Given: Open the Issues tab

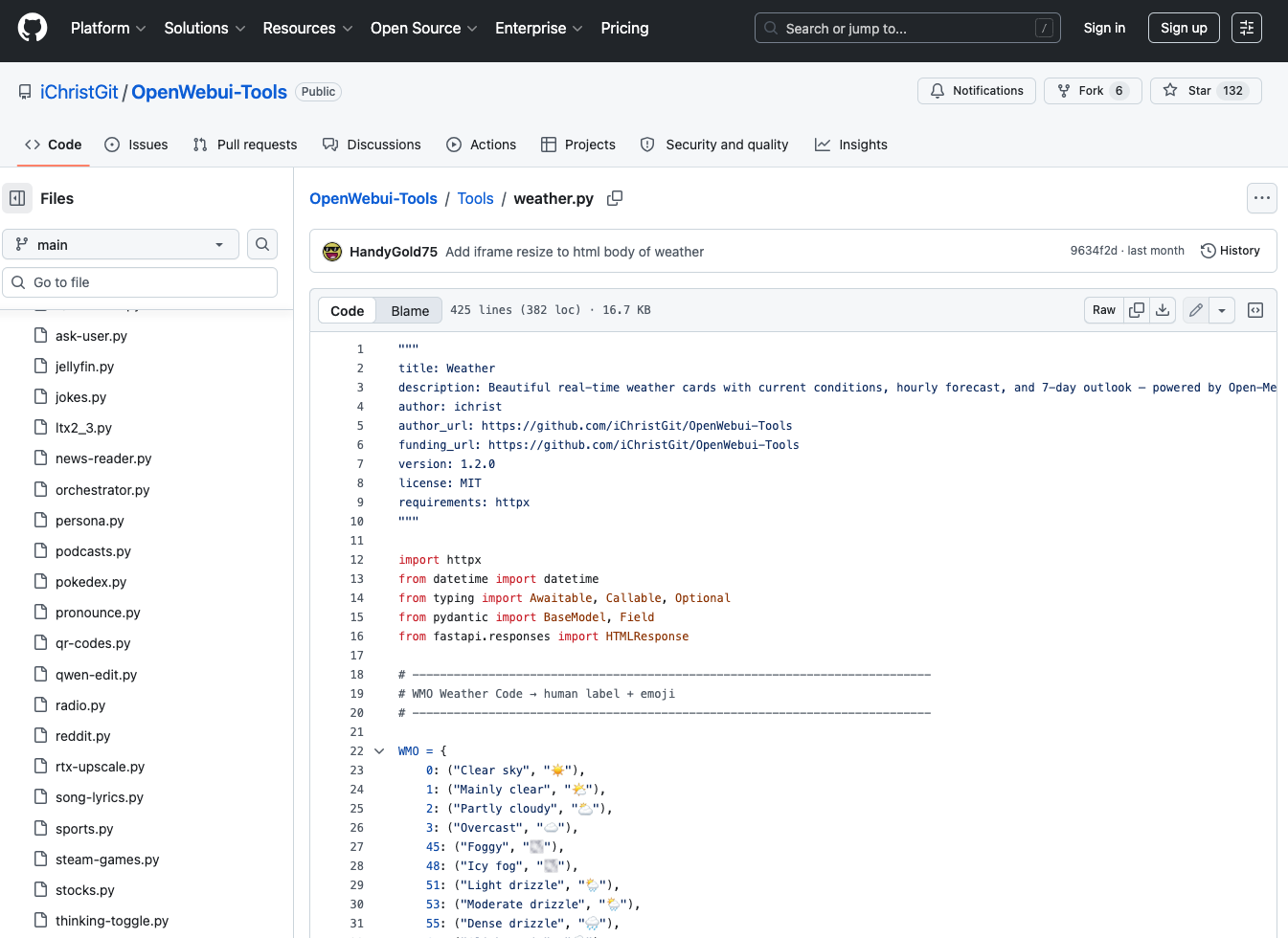Looking at the screenshot, I should point(136,145).
